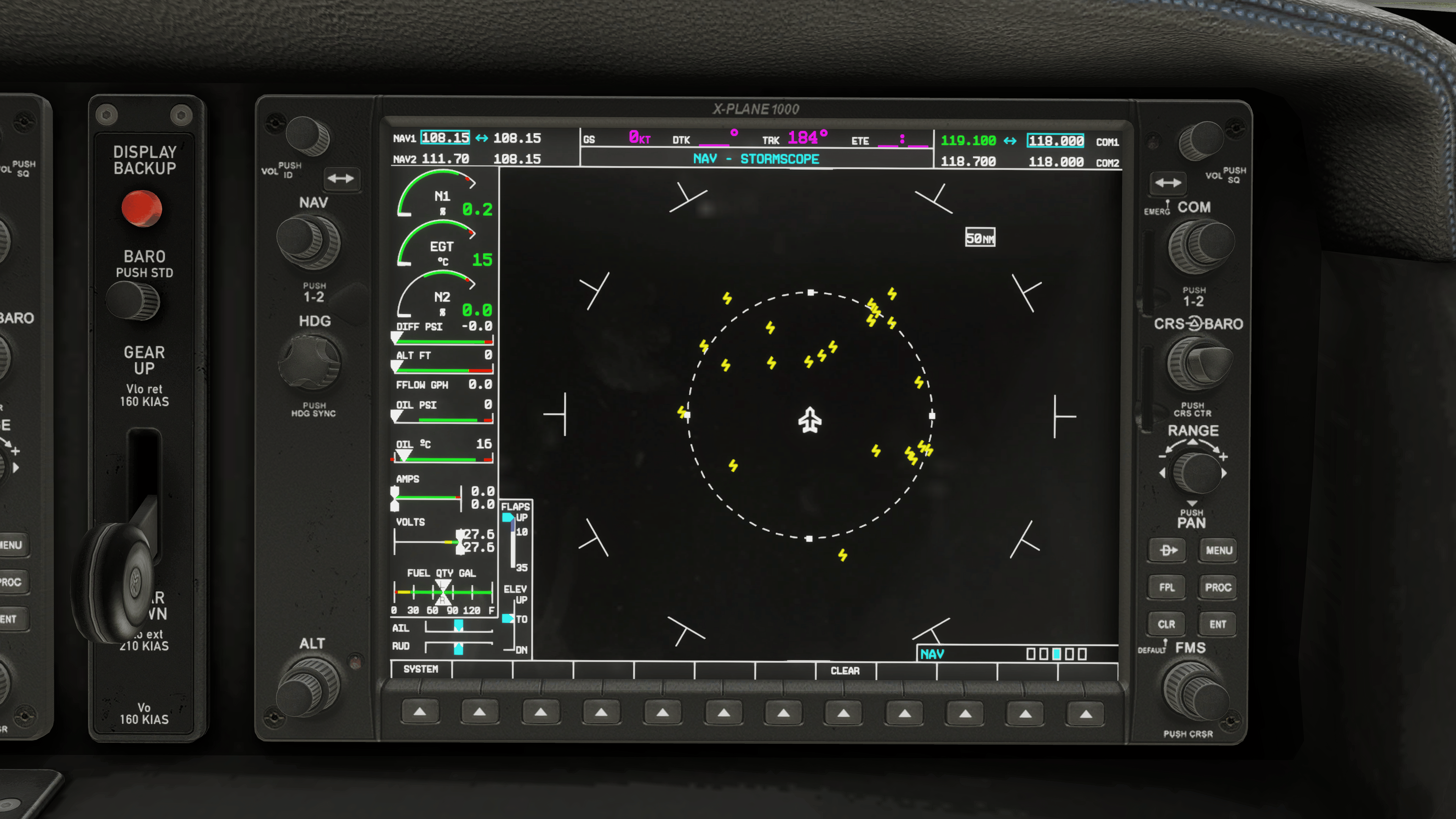This screenshot has height=819, width=1456.
Task: Click the COM frequency swap arrow button
Action: [1168, 182]
